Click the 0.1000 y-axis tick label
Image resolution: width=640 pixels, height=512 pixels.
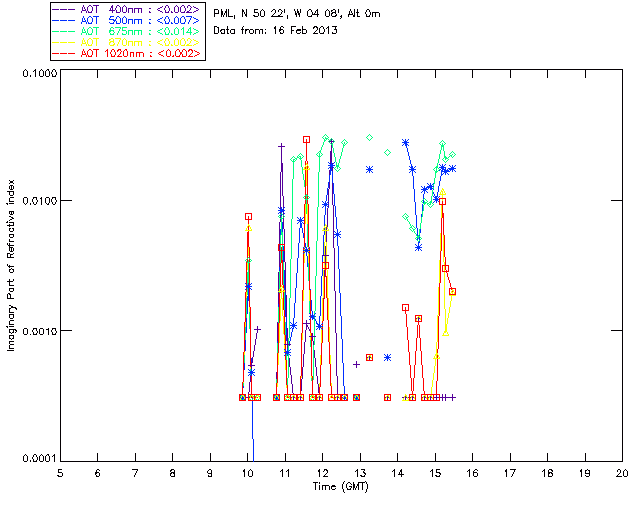tap(39, 73)
